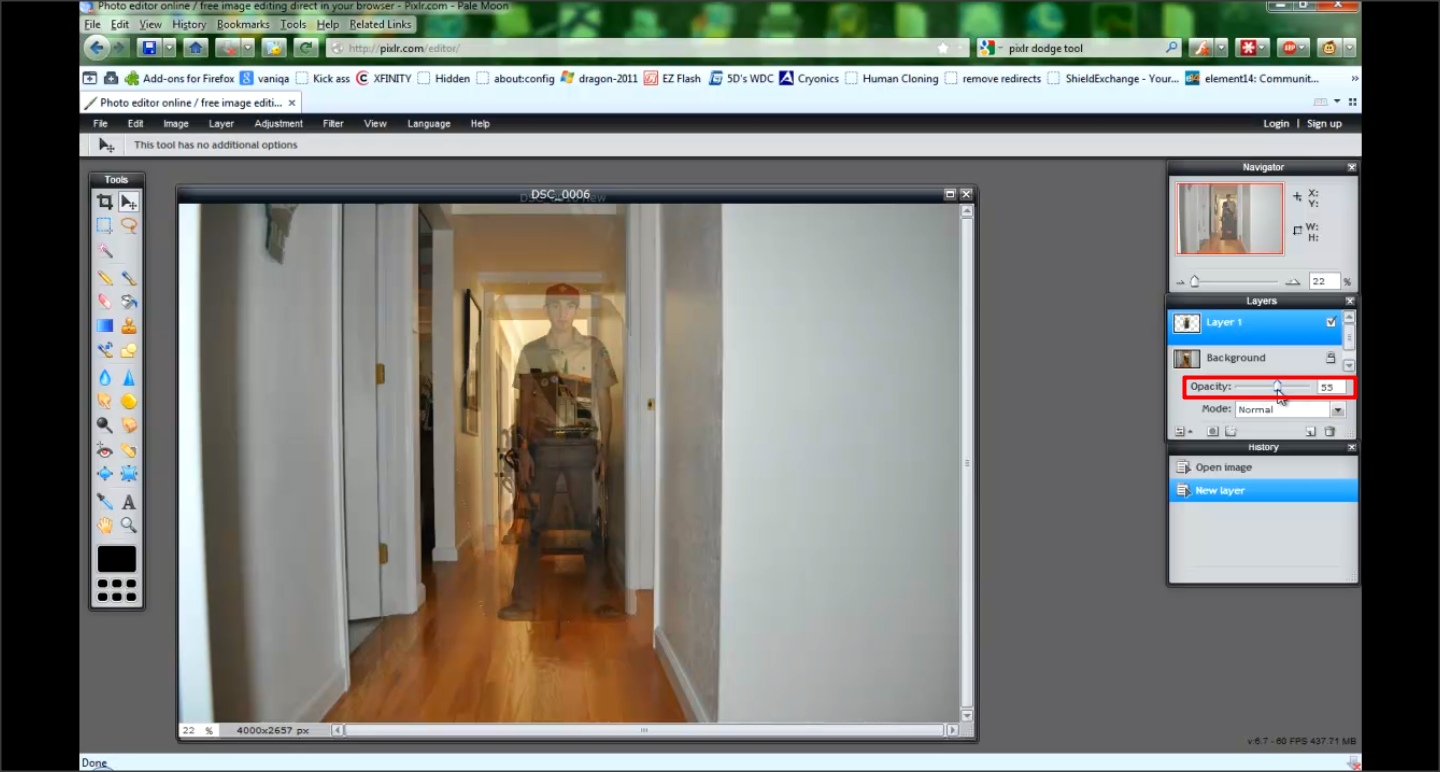Select the rectangular Marquee tool
The width and height of the screenshot is (1440, 772).
[x=105, y=226]
